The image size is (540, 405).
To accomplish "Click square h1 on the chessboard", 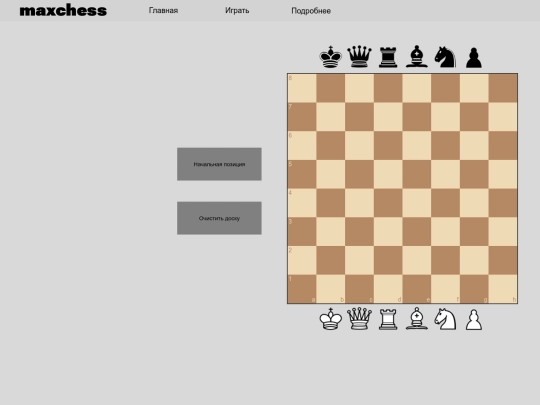I will coord(503,289).
